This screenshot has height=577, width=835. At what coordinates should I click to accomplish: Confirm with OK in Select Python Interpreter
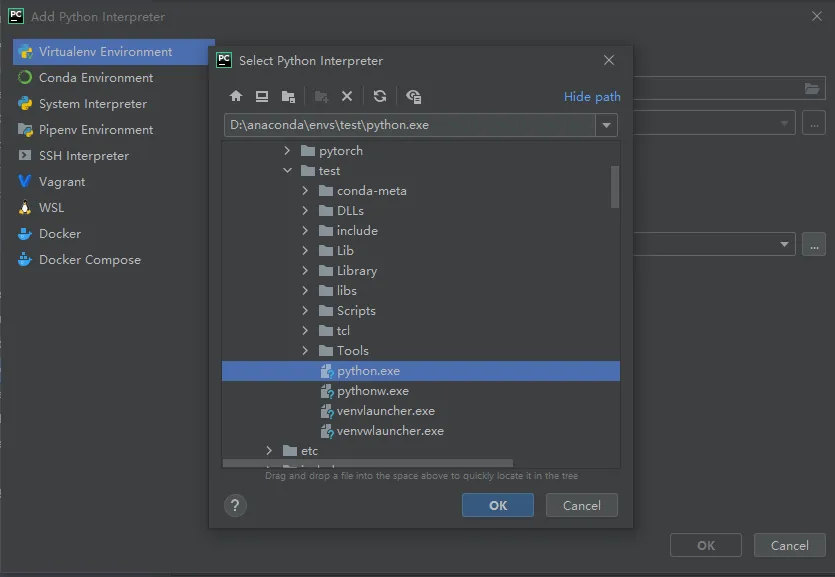tap(498, 505)
